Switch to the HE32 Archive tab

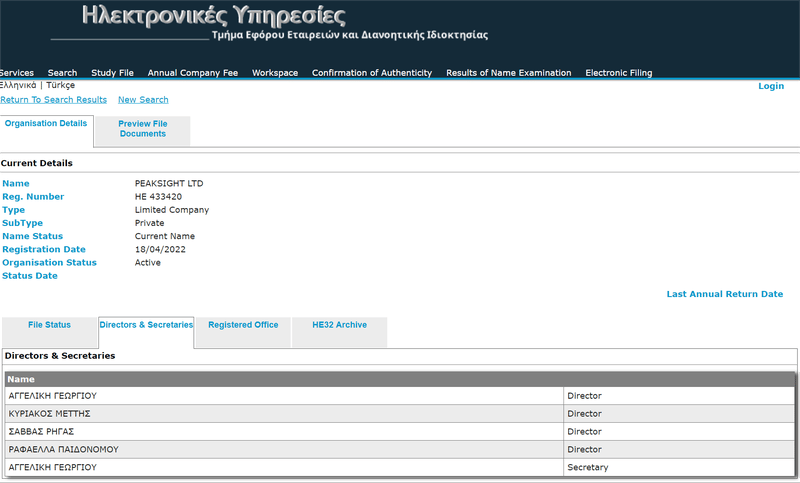pyautogui.click(x=339, y=325)
